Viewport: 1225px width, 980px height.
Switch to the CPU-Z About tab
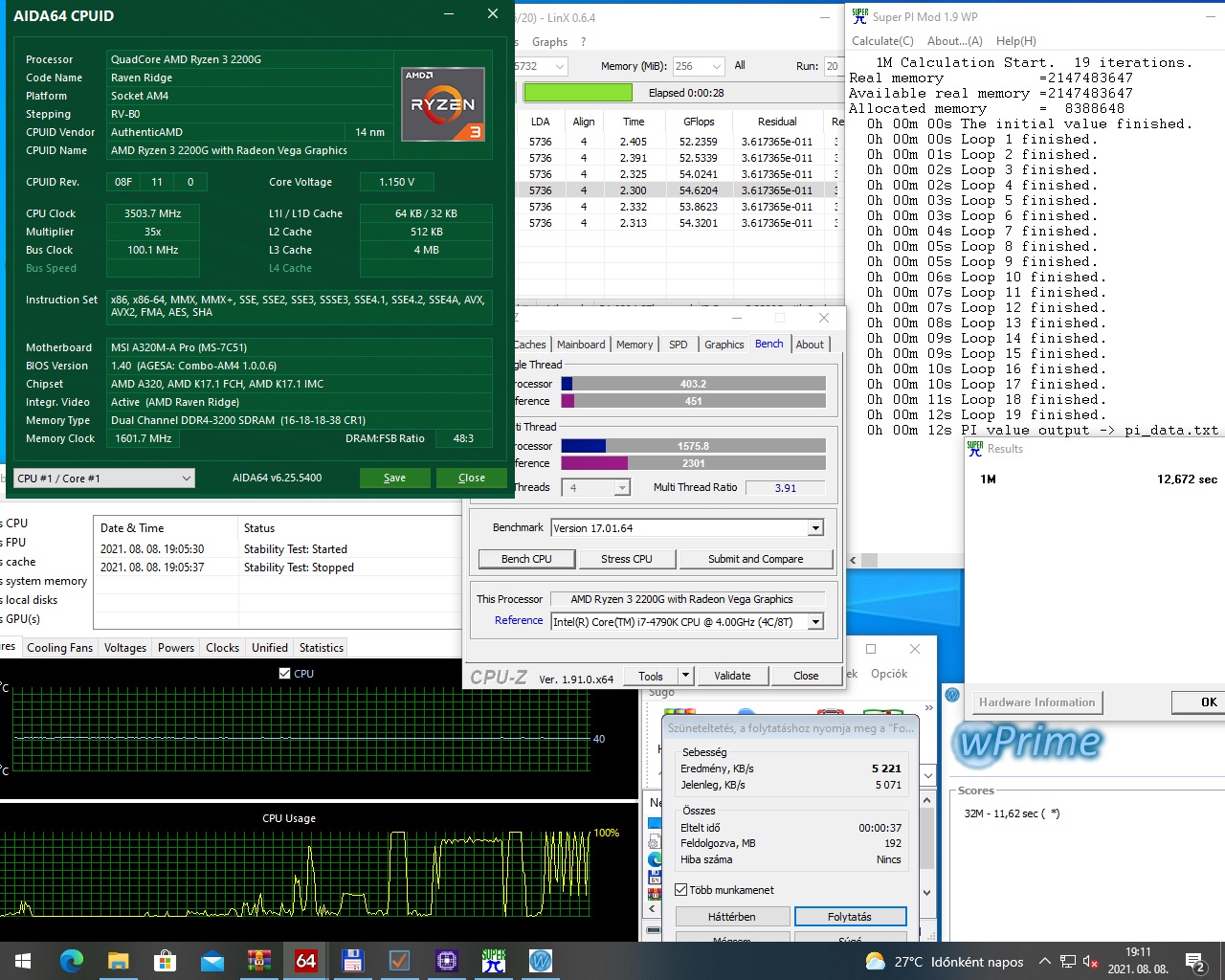[810, 345]
